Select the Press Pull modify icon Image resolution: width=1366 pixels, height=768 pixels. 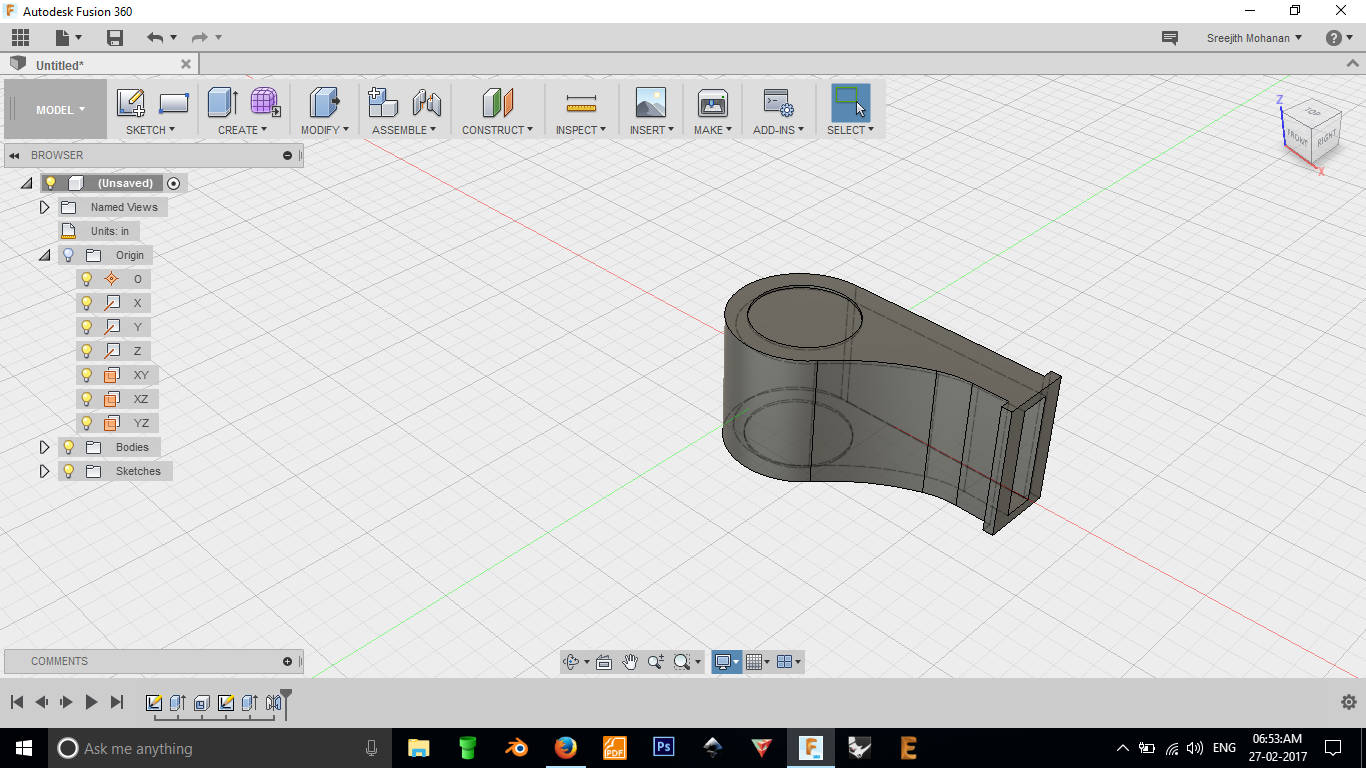pos(324,102)
